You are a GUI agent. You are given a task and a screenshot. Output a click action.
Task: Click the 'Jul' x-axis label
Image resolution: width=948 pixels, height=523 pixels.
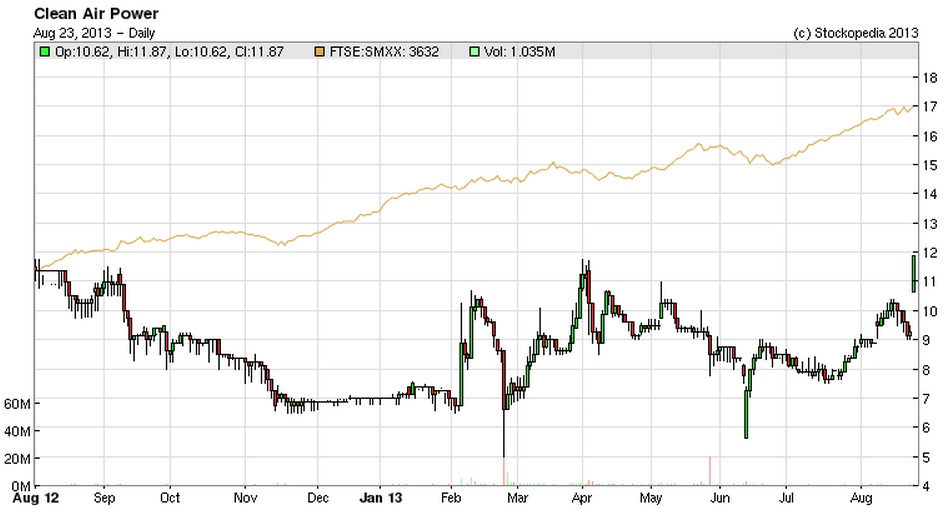point(786,498)
